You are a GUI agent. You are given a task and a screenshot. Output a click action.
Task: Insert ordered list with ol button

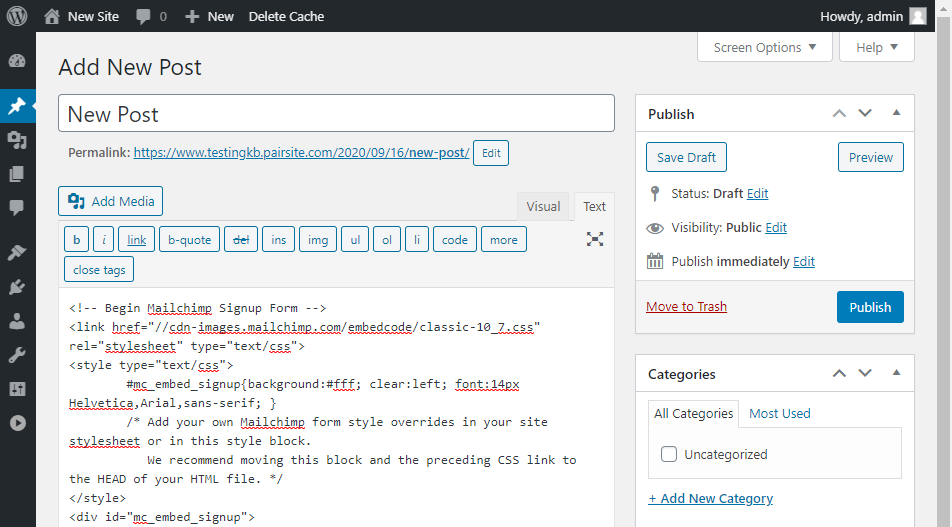[387, 239]
